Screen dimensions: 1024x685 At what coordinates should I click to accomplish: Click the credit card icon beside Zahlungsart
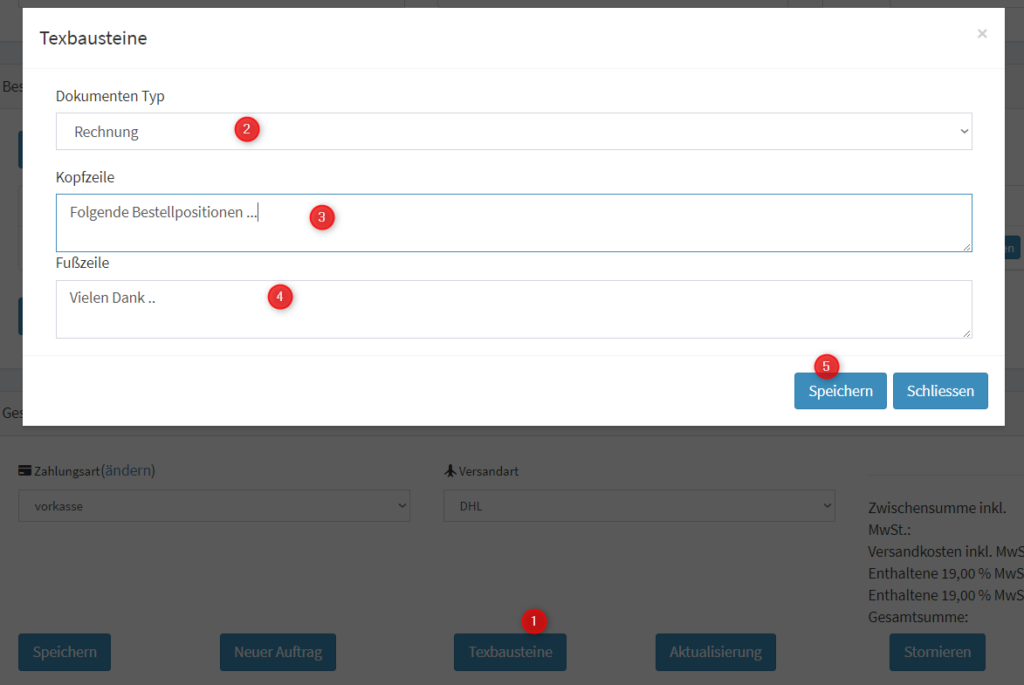(25, 471)
